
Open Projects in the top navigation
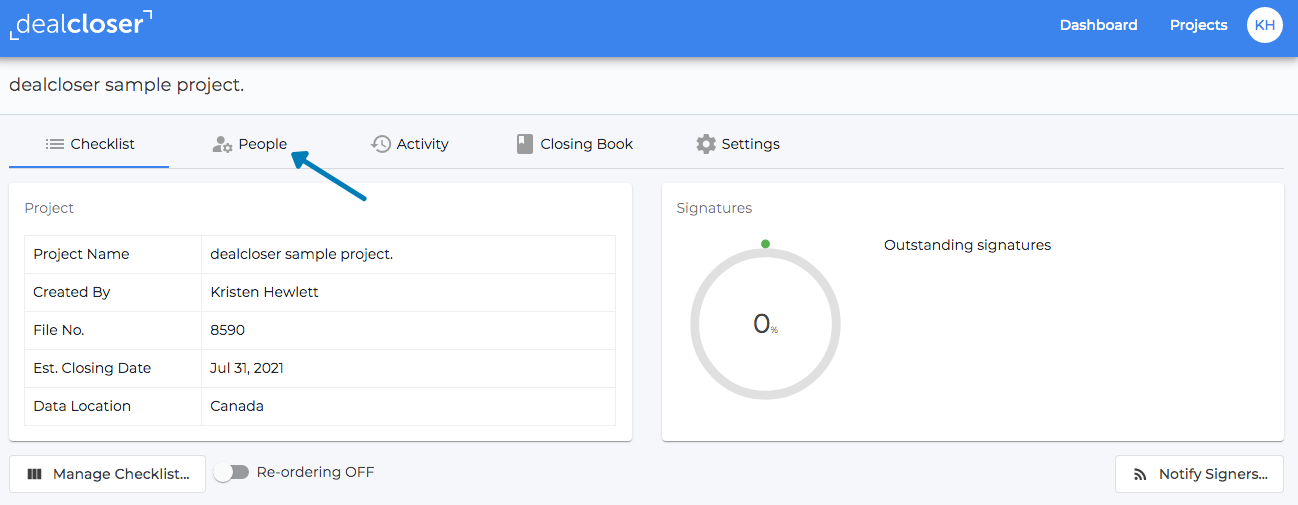[1198, 25]
